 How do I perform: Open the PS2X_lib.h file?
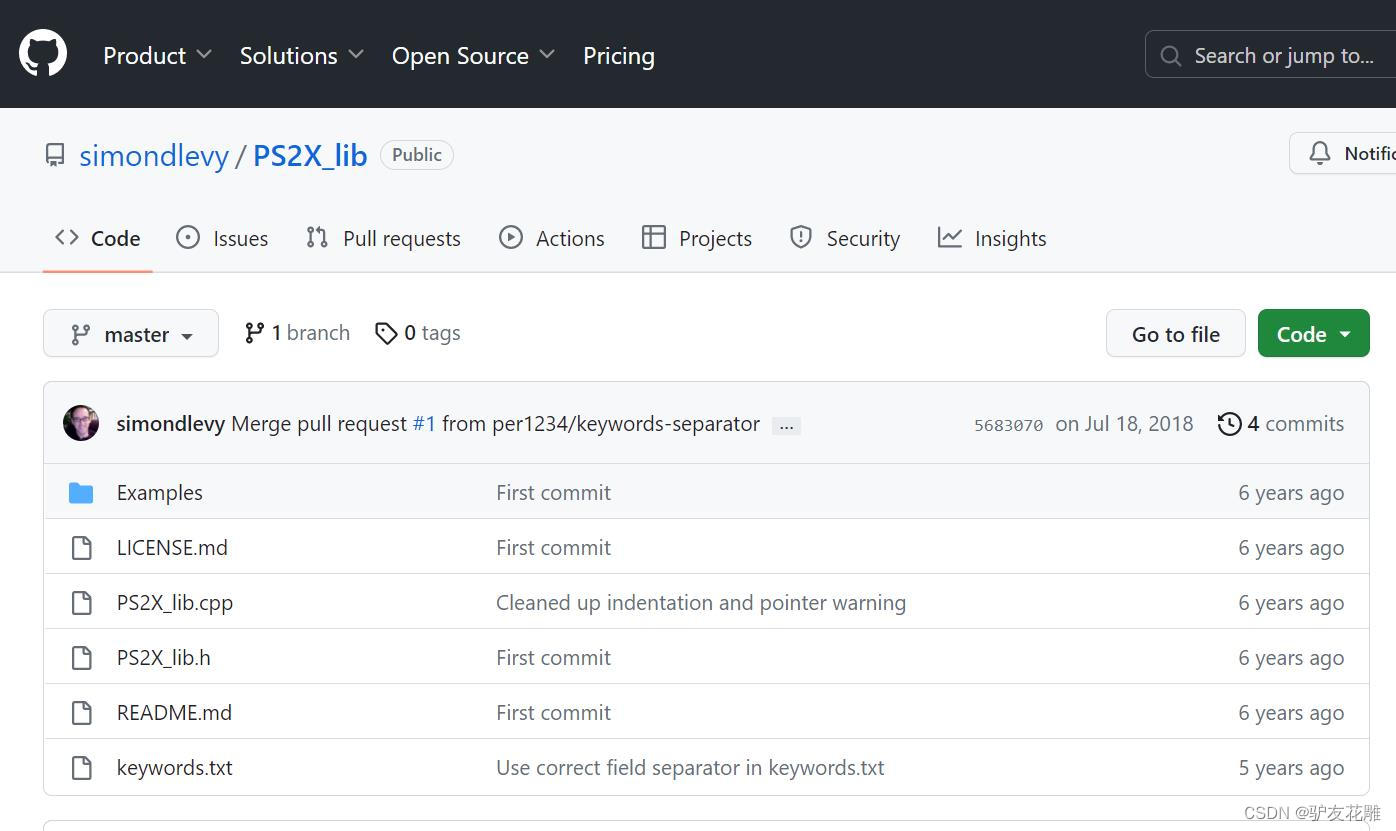click(x=164, y=658)
